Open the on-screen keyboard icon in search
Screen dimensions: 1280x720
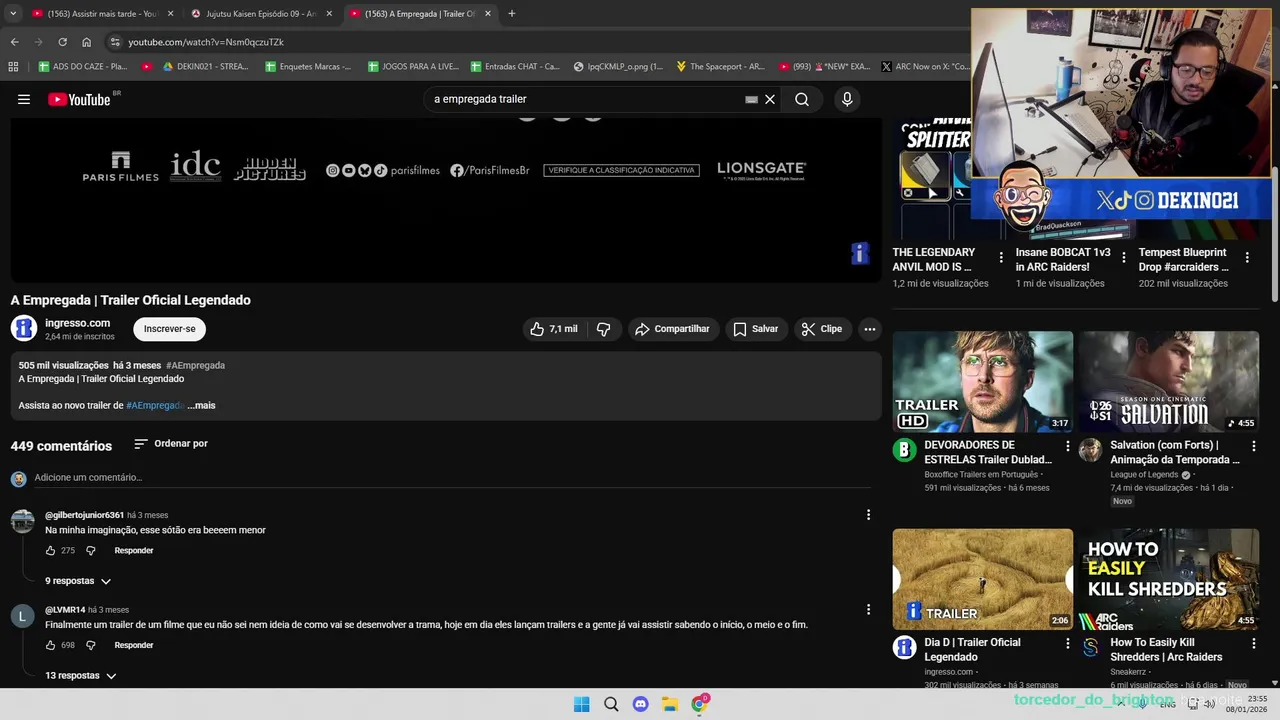point(751,99)
